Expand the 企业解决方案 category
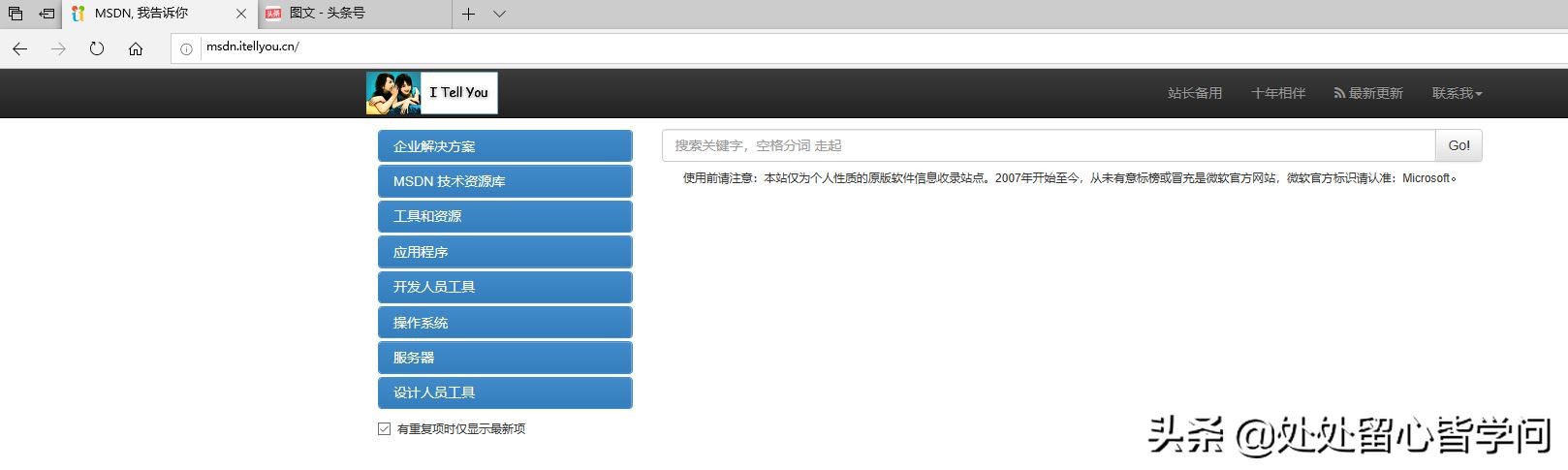The width and height of the screenshot is (1568, 470). point(505,146)
